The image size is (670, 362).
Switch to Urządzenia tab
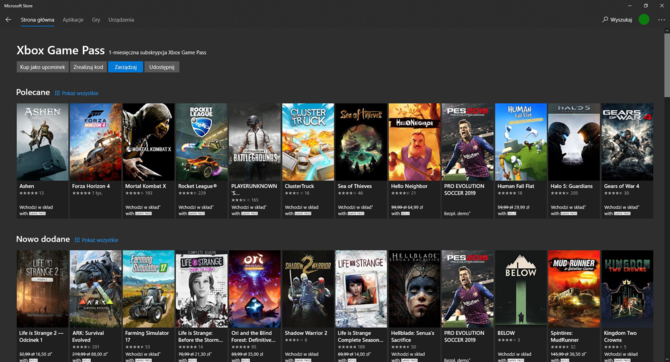[x=121, y=20]
